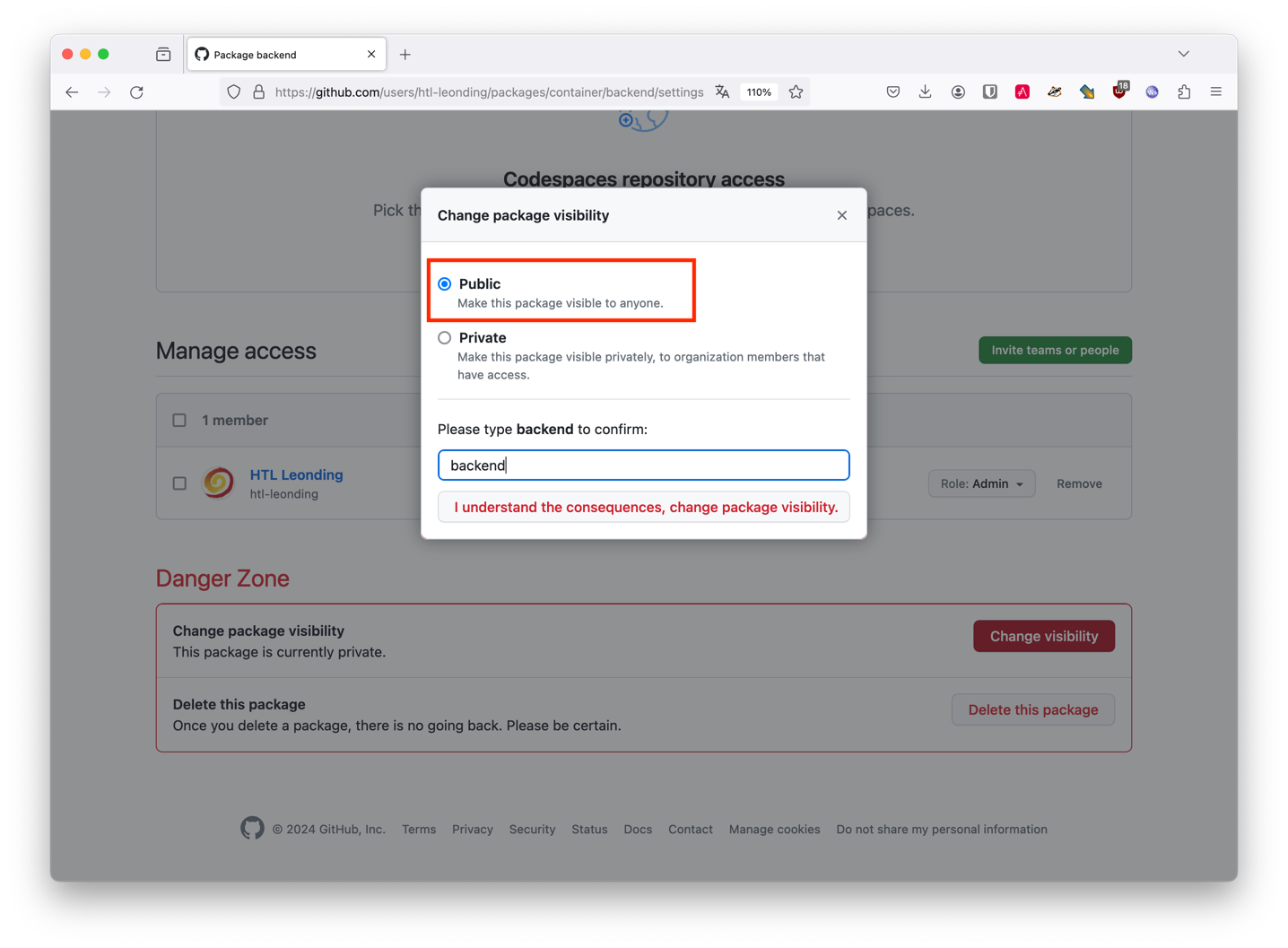Open HTL Leonding avatar image

[x=218, y=483]
